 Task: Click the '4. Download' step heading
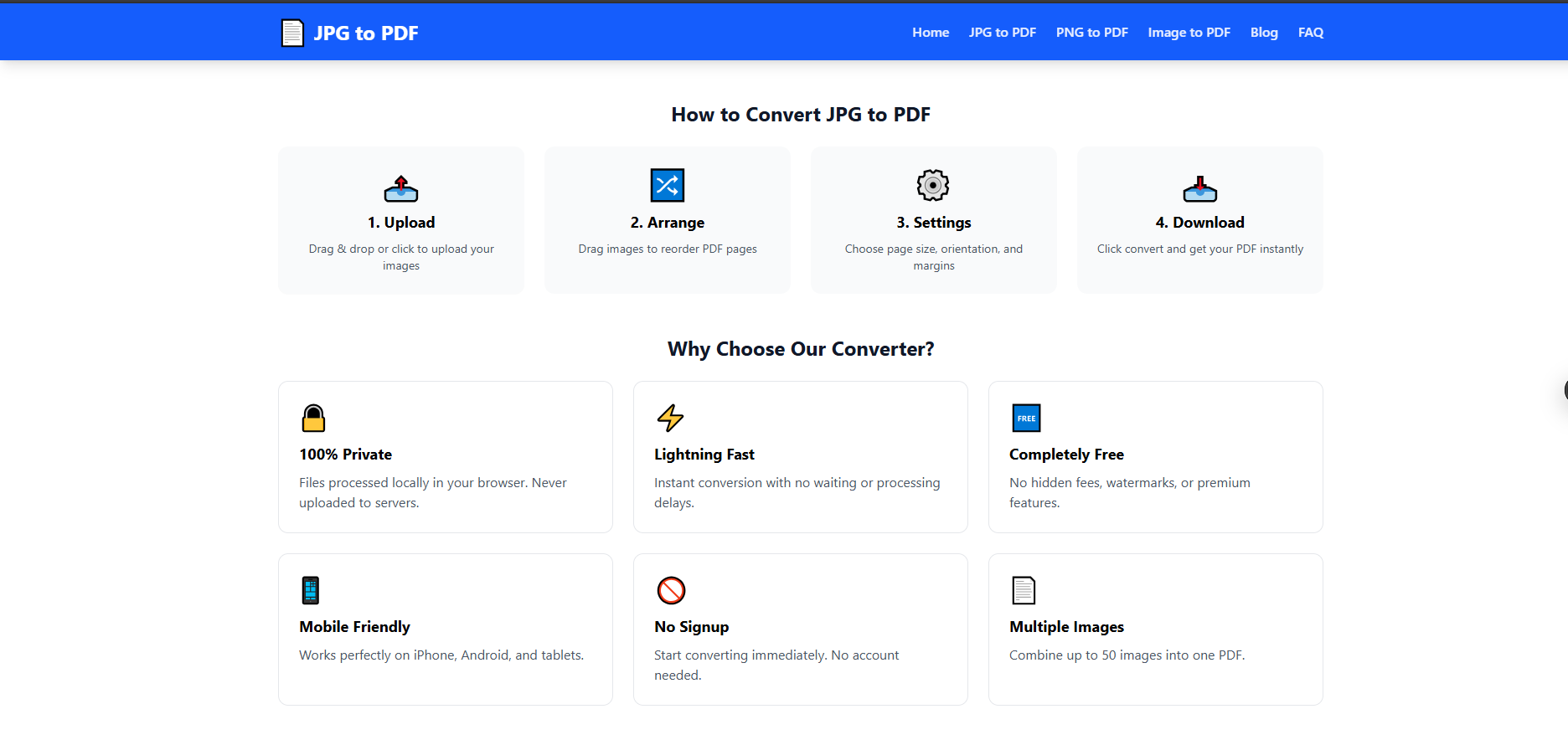coord(1200,223)
